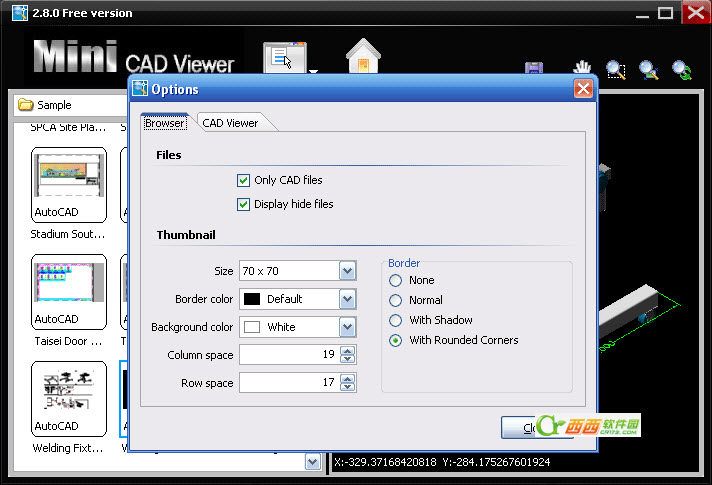Open the Background color dropdown arrow

coord(347,327)
